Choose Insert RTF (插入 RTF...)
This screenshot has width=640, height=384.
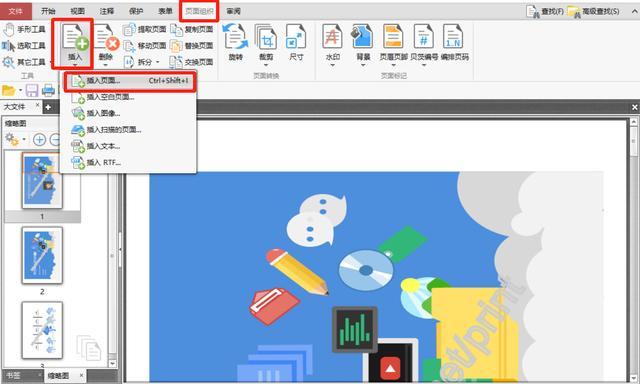[x=129, y=162]
